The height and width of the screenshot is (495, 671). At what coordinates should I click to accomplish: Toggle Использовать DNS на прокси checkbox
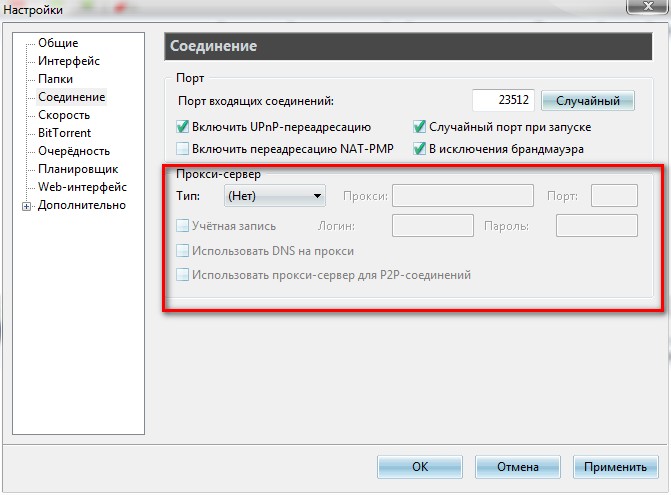click(182, 250)
